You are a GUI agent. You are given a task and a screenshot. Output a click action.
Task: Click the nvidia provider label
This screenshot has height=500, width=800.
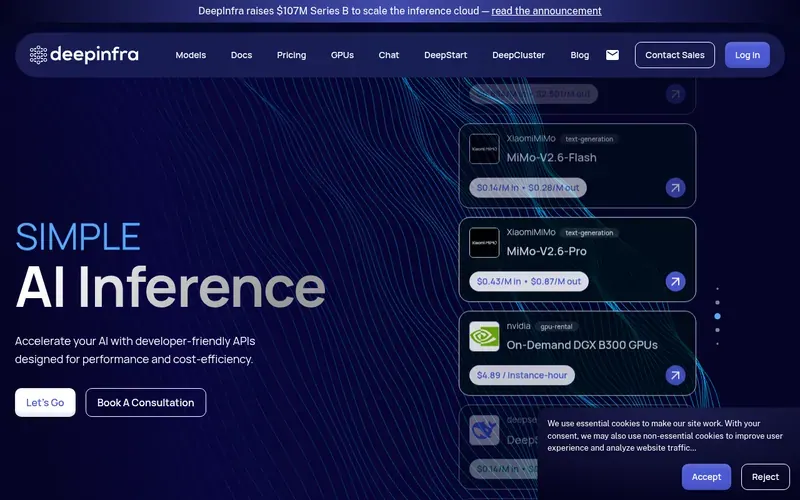[x=518, y=326]
